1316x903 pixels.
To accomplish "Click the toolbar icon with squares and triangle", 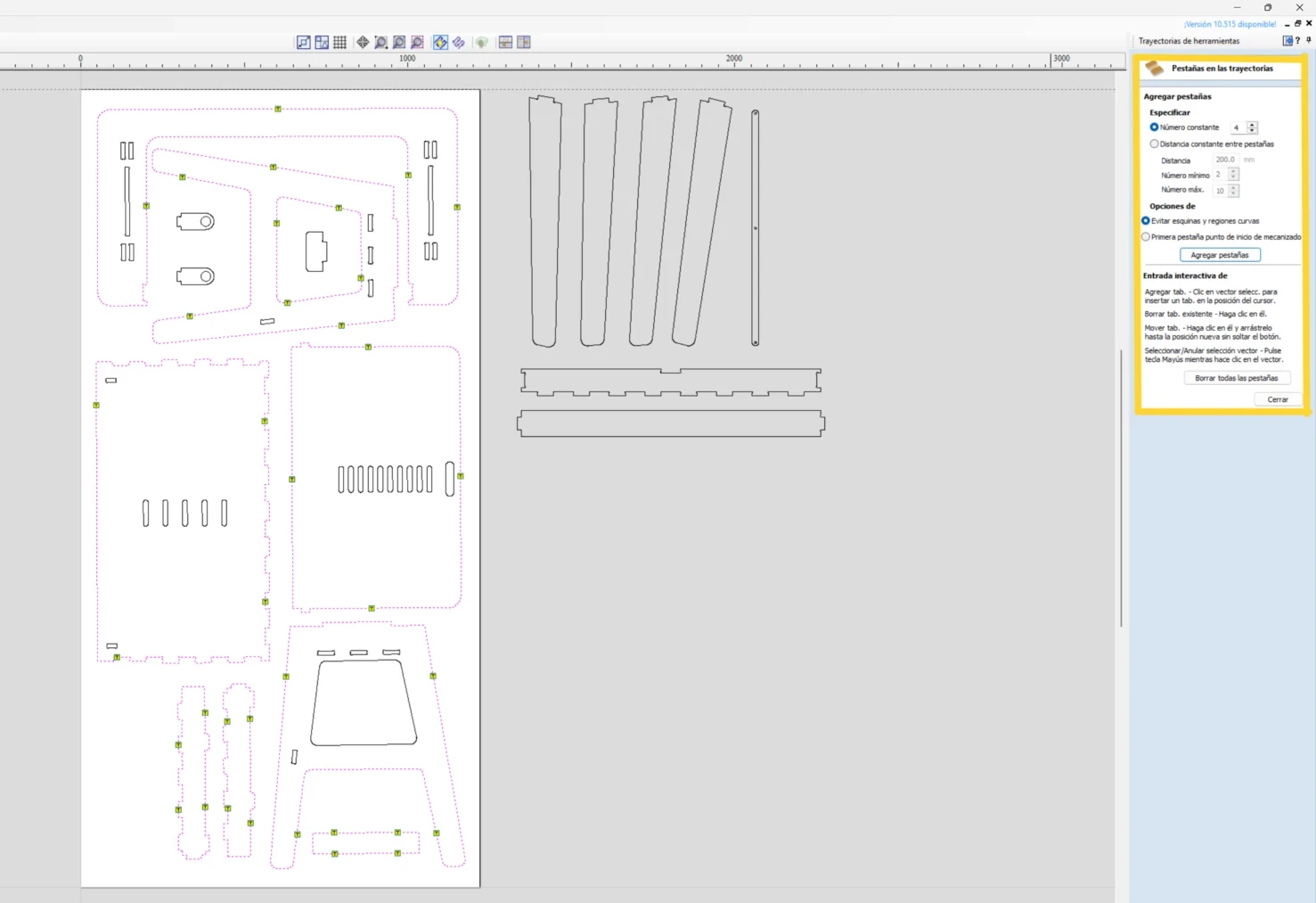I will pyautogui.click(x=322, y=43).
